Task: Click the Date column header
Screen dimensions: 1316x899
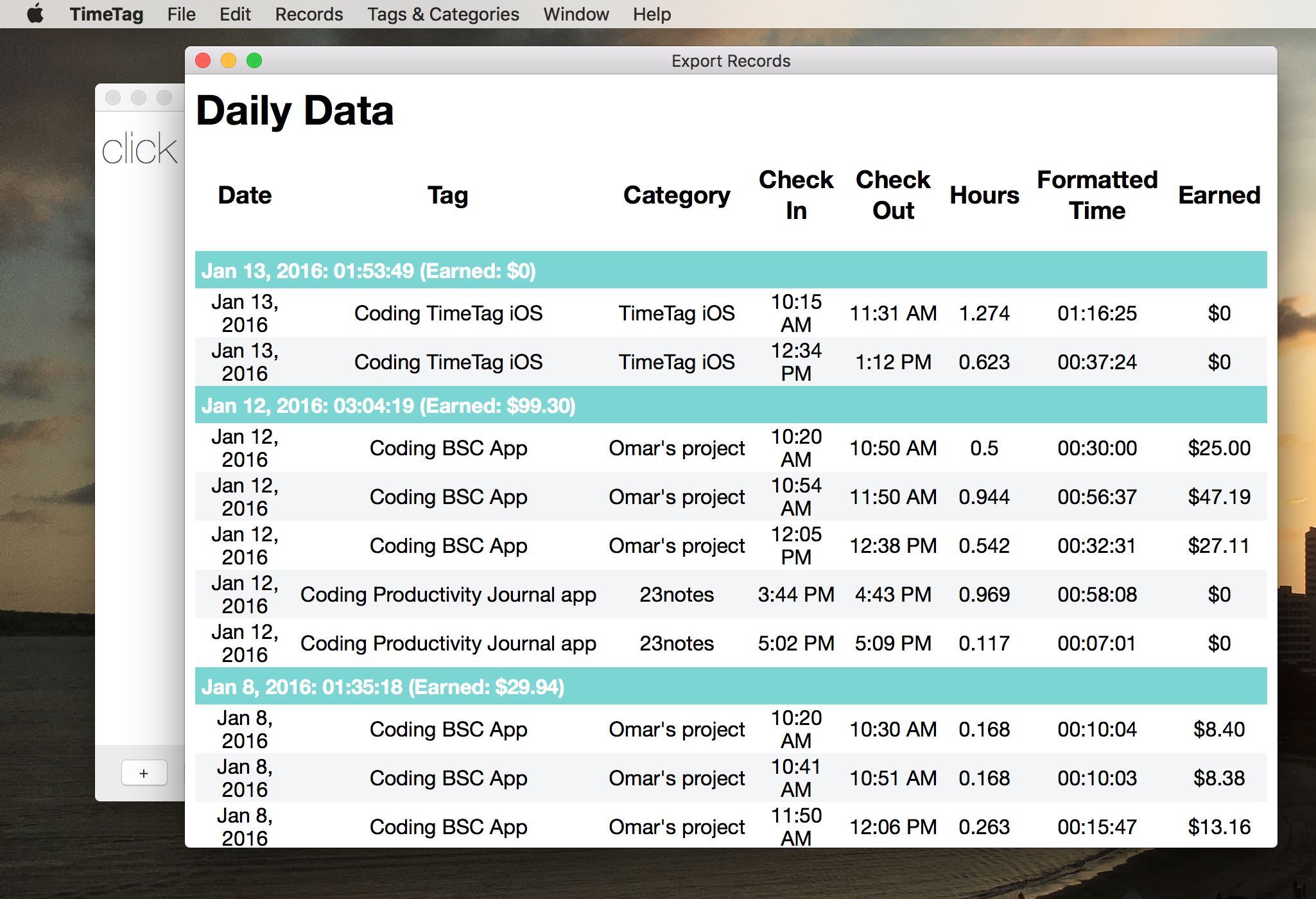Action: point(245,195)
